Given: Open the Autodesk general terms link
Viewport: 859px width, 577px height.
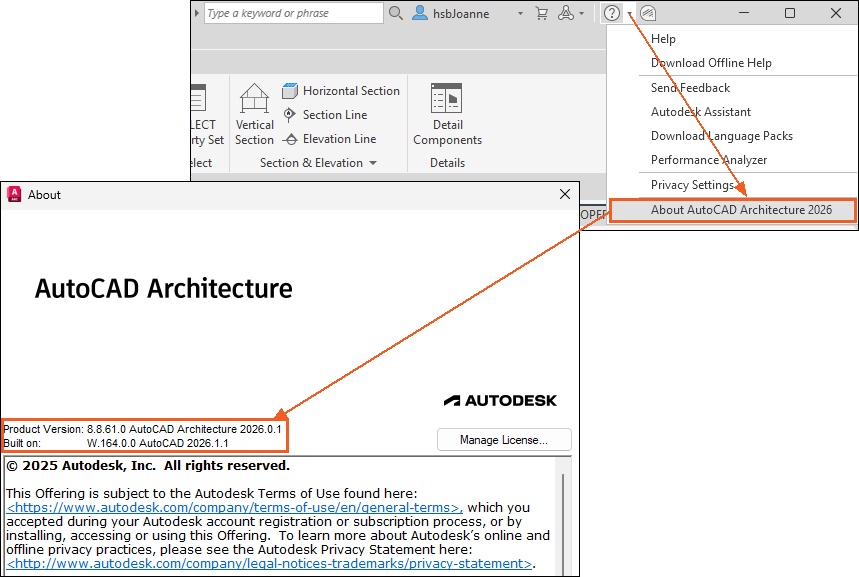Looking at the screenshot, I should coord(234,507).
